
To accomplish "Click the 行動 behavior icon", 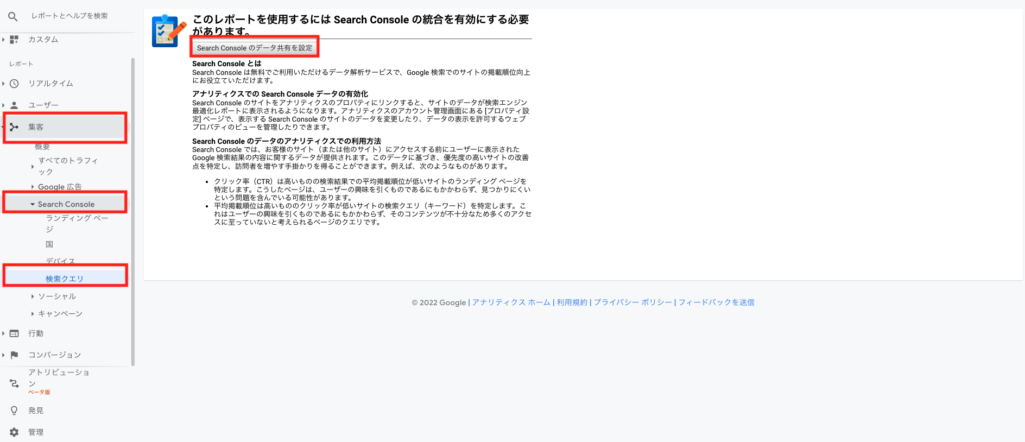I will (x=14, y=333).
